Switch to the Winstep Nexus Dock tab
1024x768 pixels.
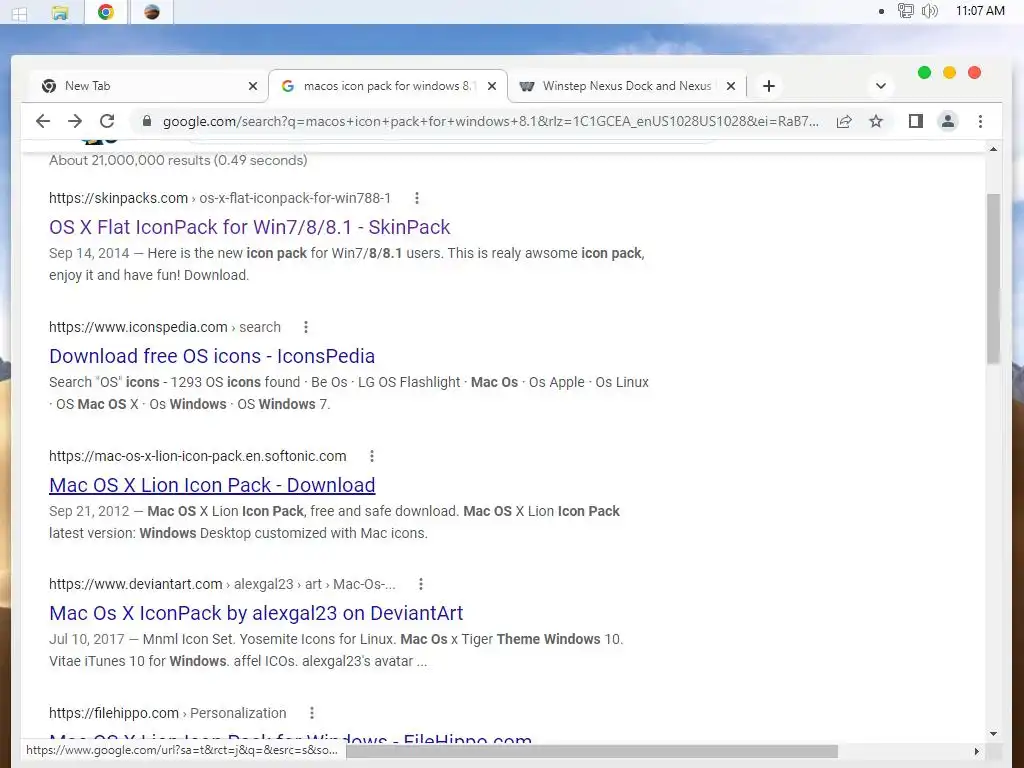pyautogui.click(x=627, y=86)
